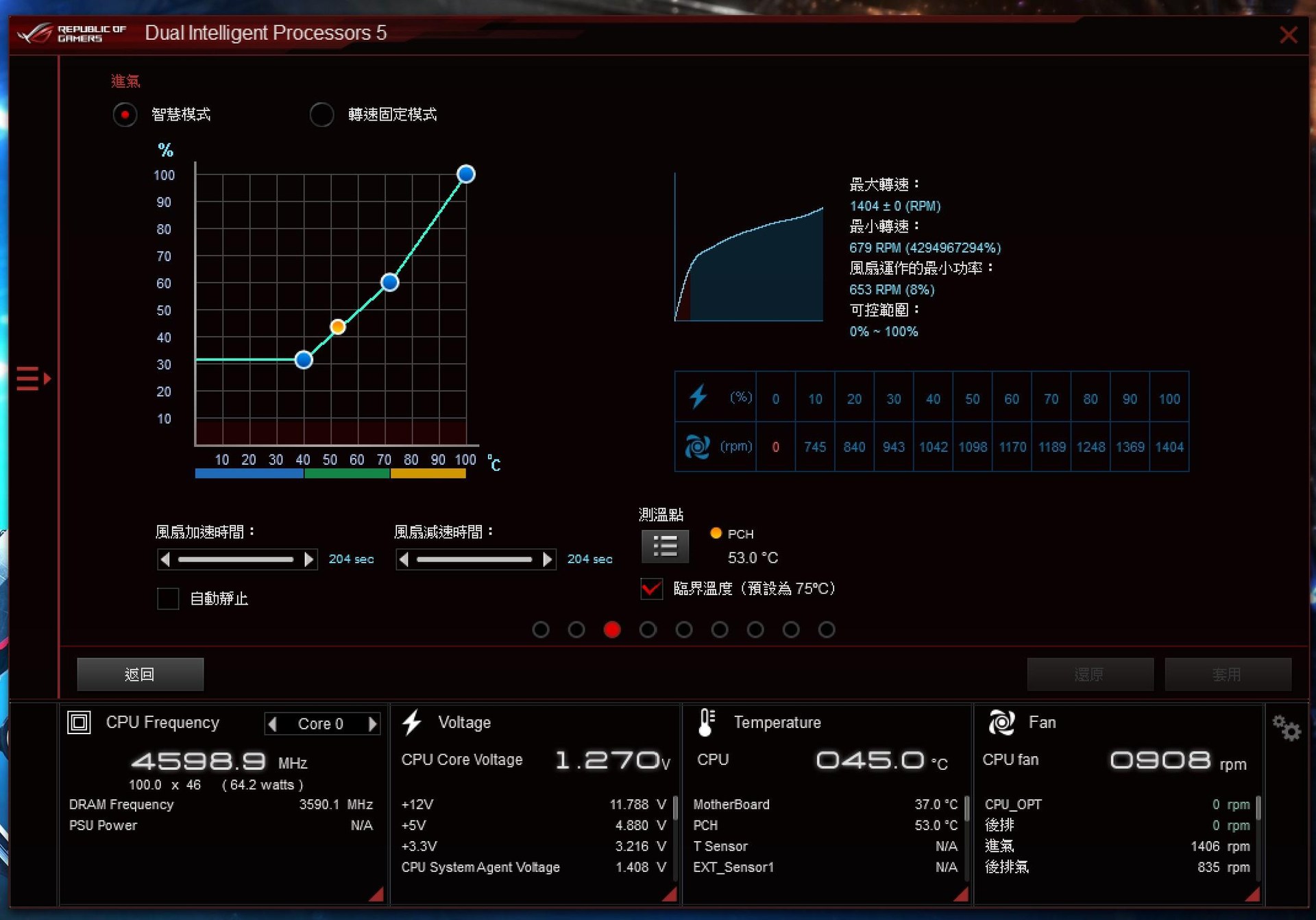The width and height of the screenshot is (1316, 920).
Task: Click the 套用 apply button
Action: point(1228,674)
